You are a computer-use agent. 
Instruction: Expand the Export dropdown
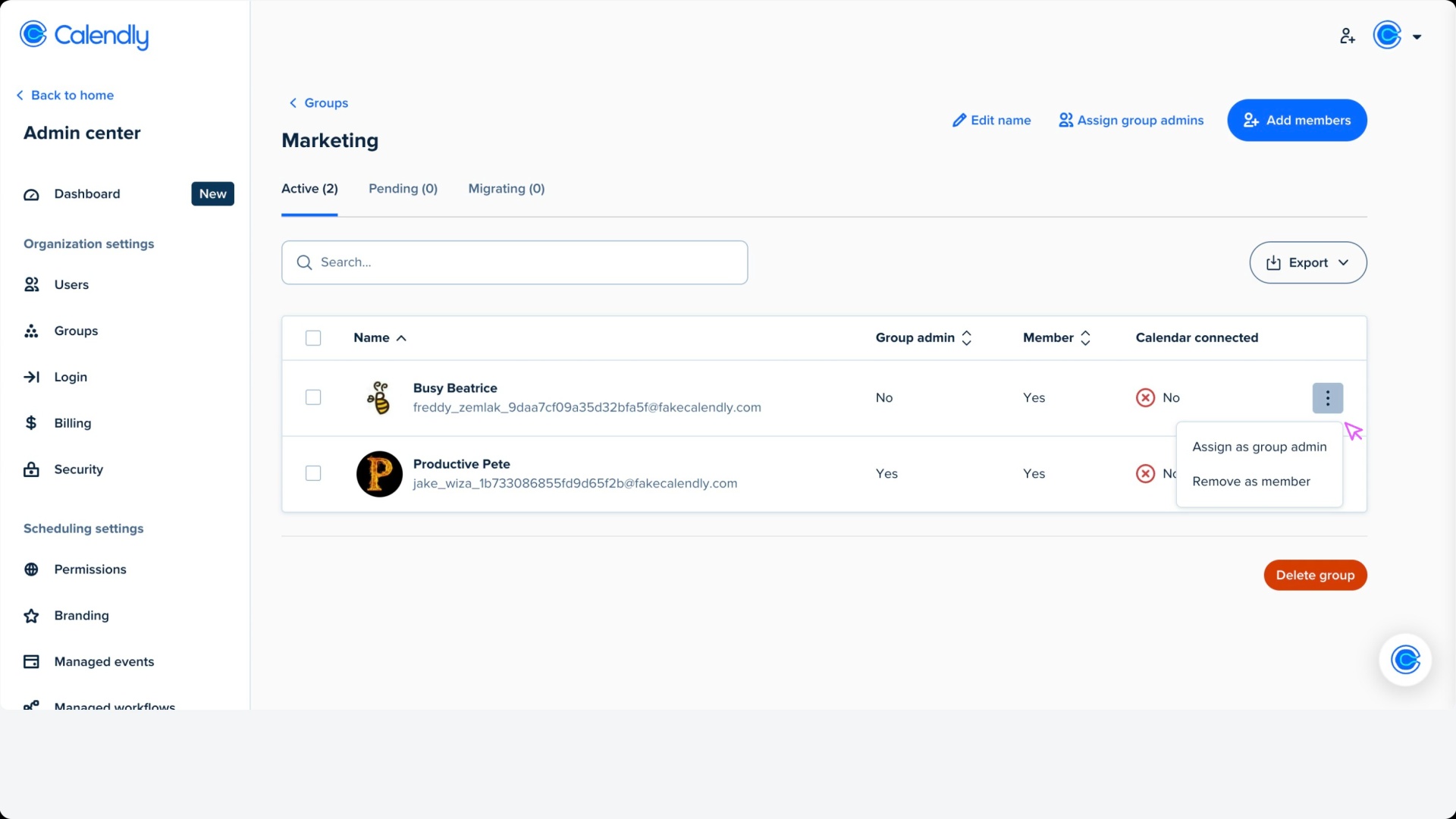click(x=1307, y=262)
